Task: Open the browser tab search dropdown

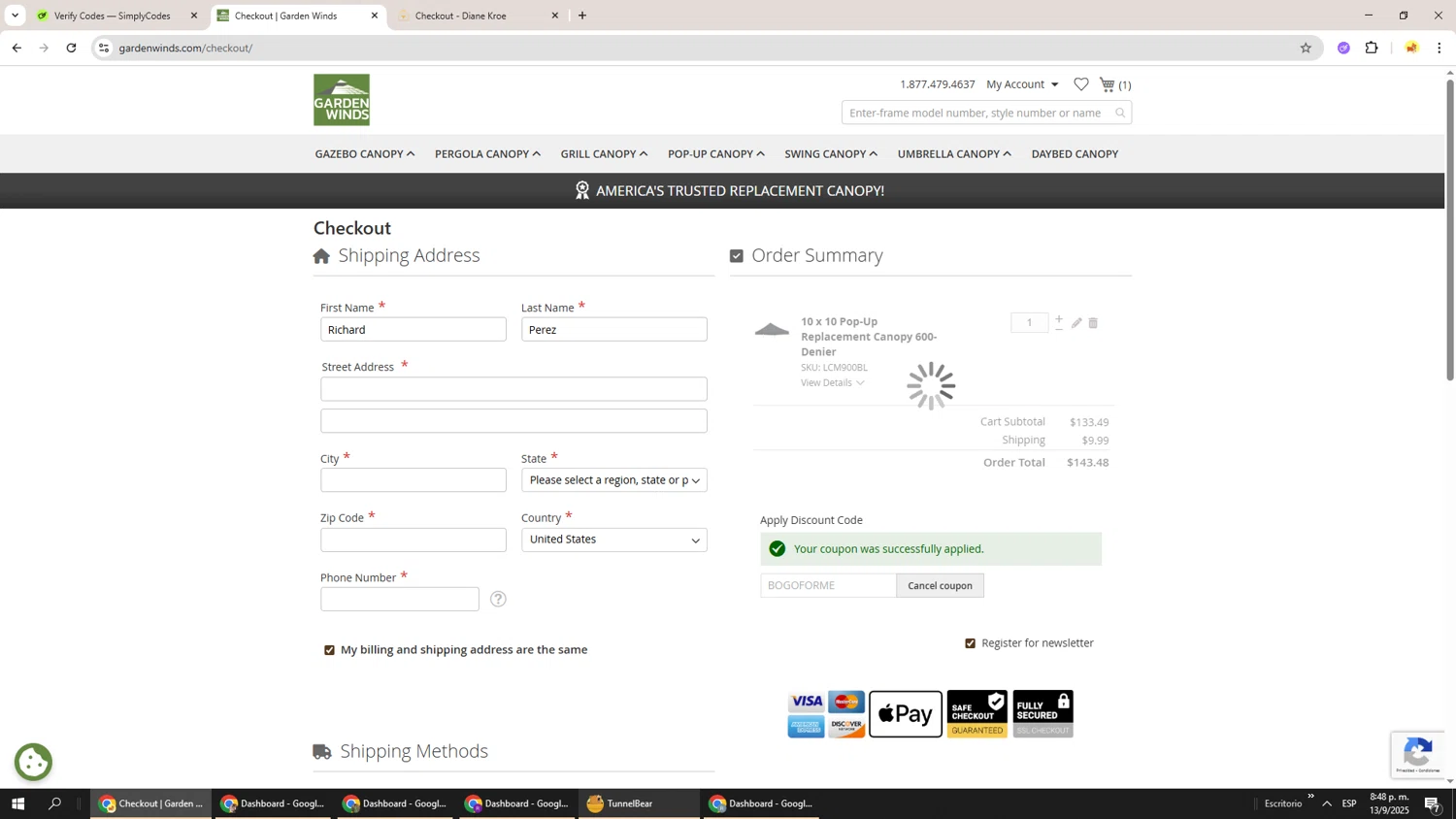Action: click(15, 16)
